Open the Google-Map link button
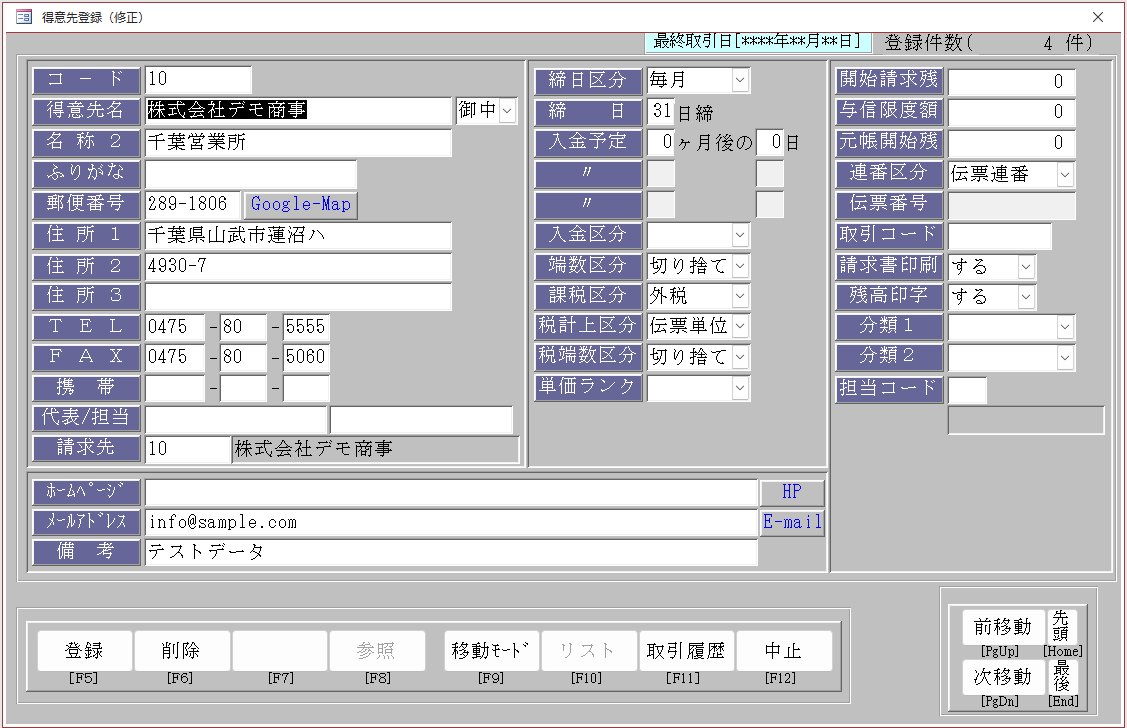This screenshot has height=728, width=1127. click(x=300, y=205)
